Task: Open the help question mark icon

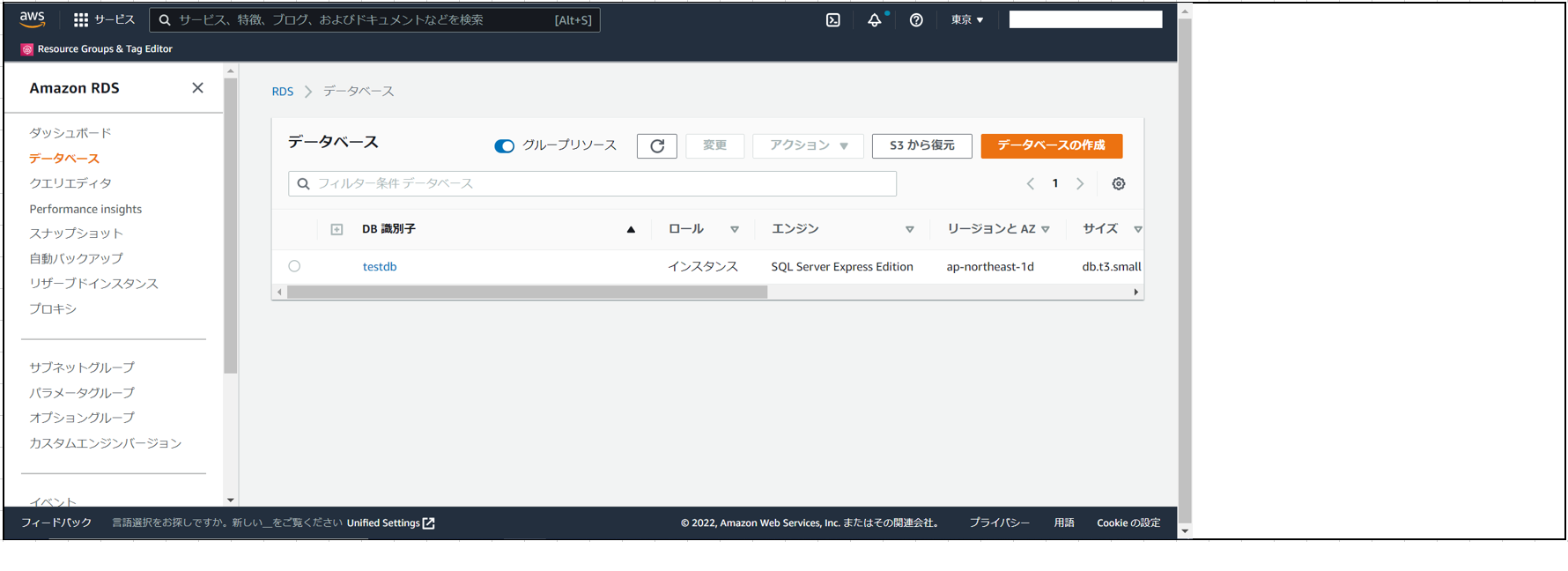Action: click(x=916, y=19)
